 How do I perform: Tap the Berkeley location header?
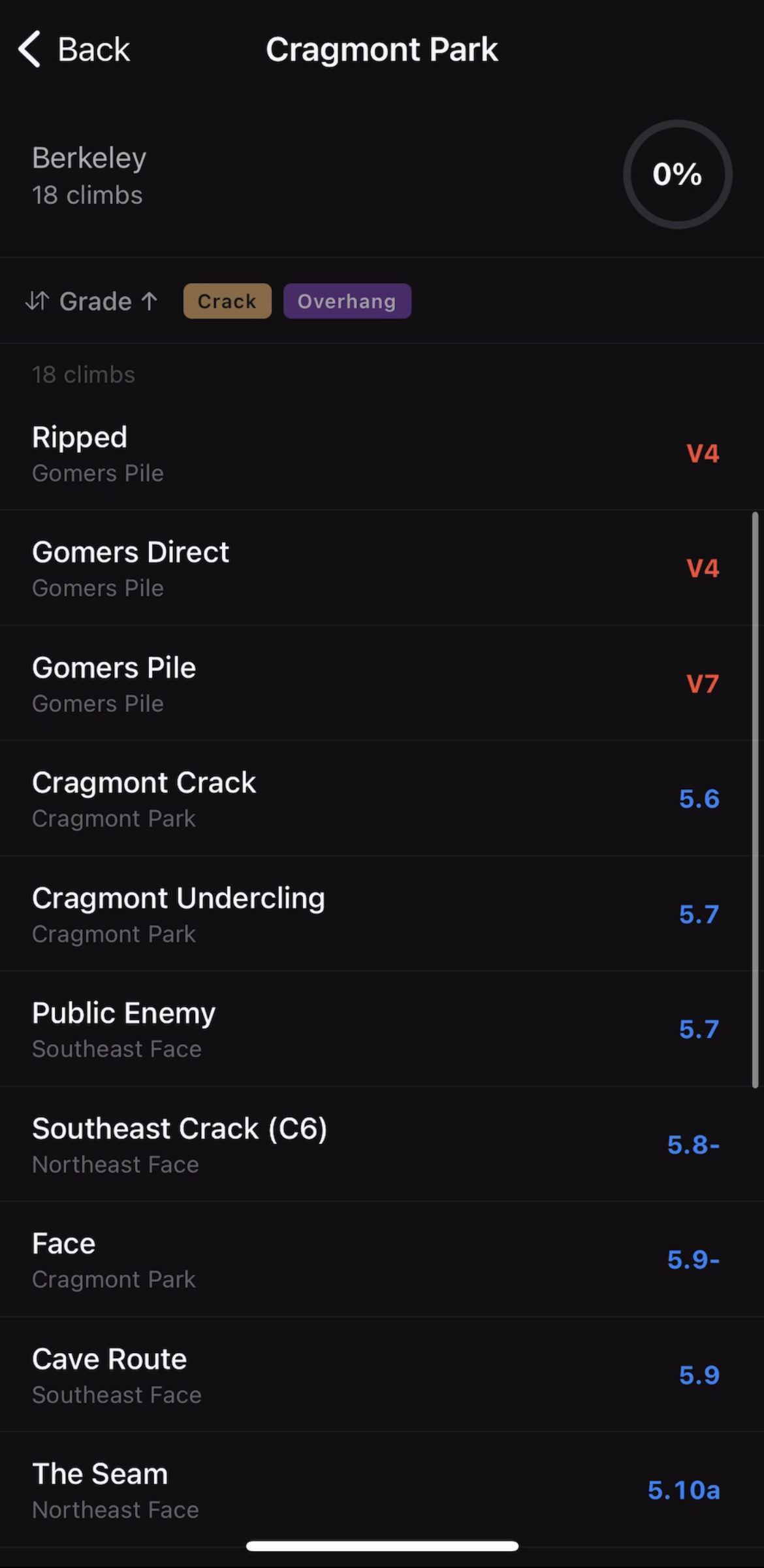click(x=89, y=158)
